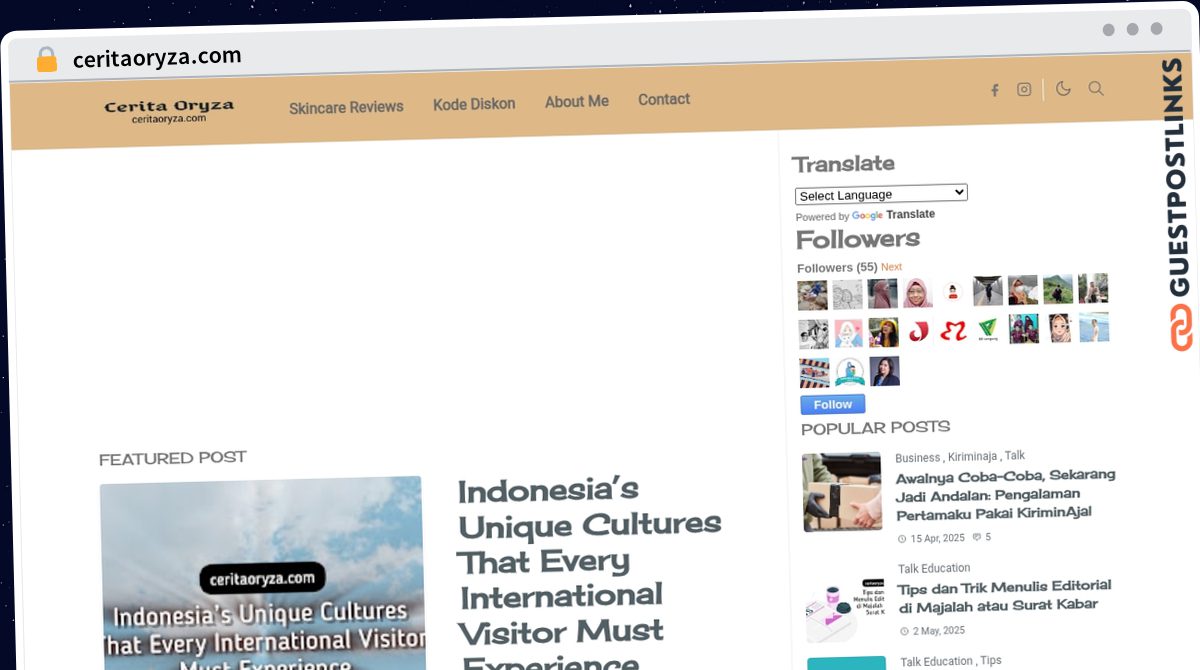
Task: Open the editorial writing post thumbnail
Action: [845, 610]
